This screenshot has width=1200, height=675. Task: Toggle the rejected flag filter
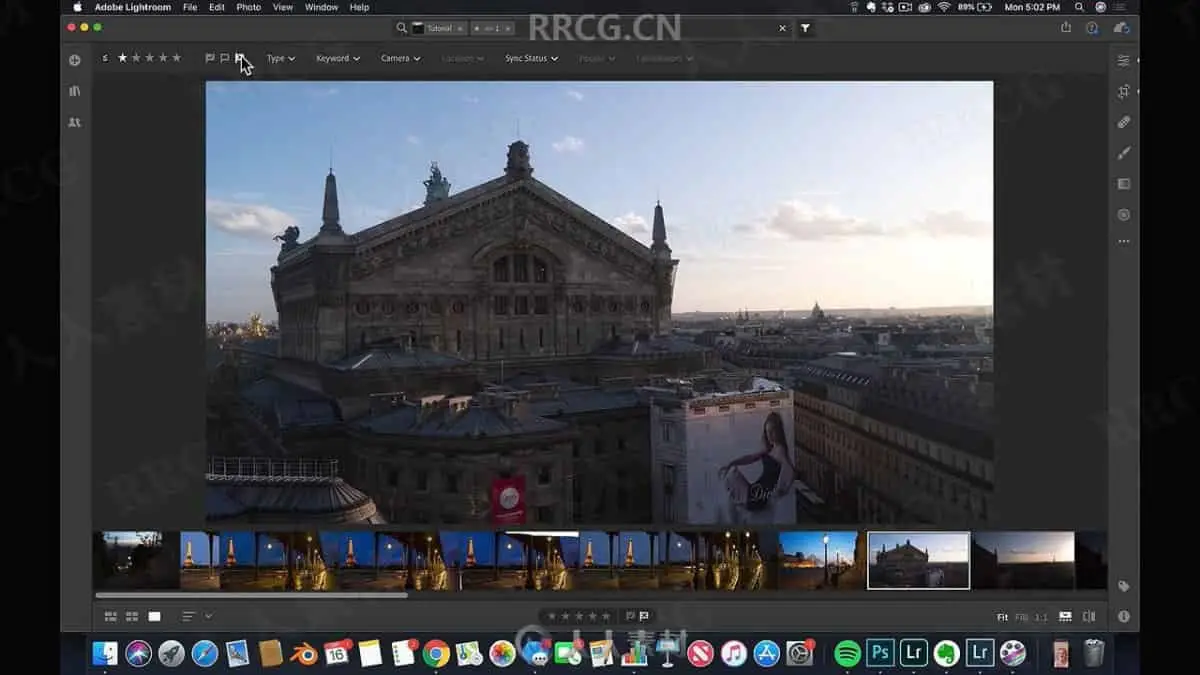(x=240, y=58)
